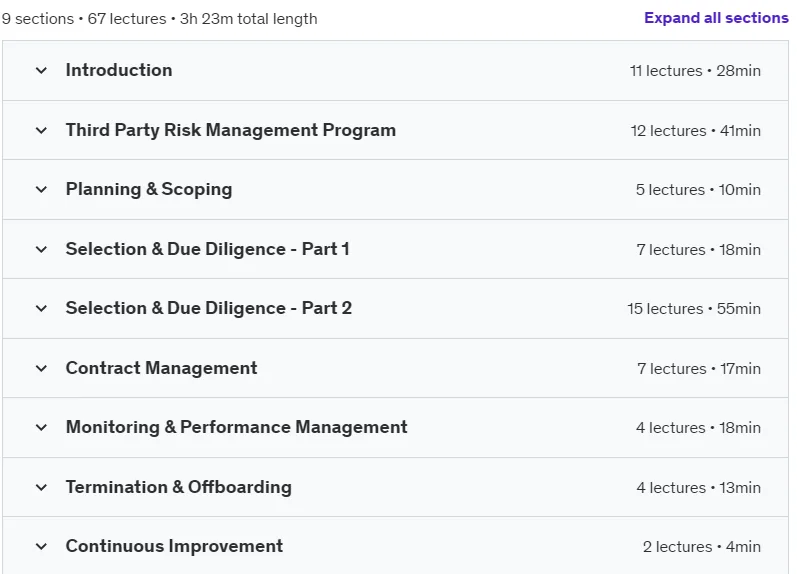Open Third Party Risk Management Program title
Viewport: 797px width, 574px height.
pos(231,130)
